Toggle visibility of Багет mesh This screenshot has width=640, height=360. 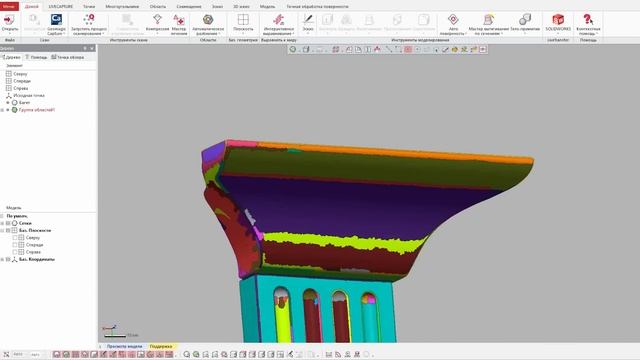8,103
